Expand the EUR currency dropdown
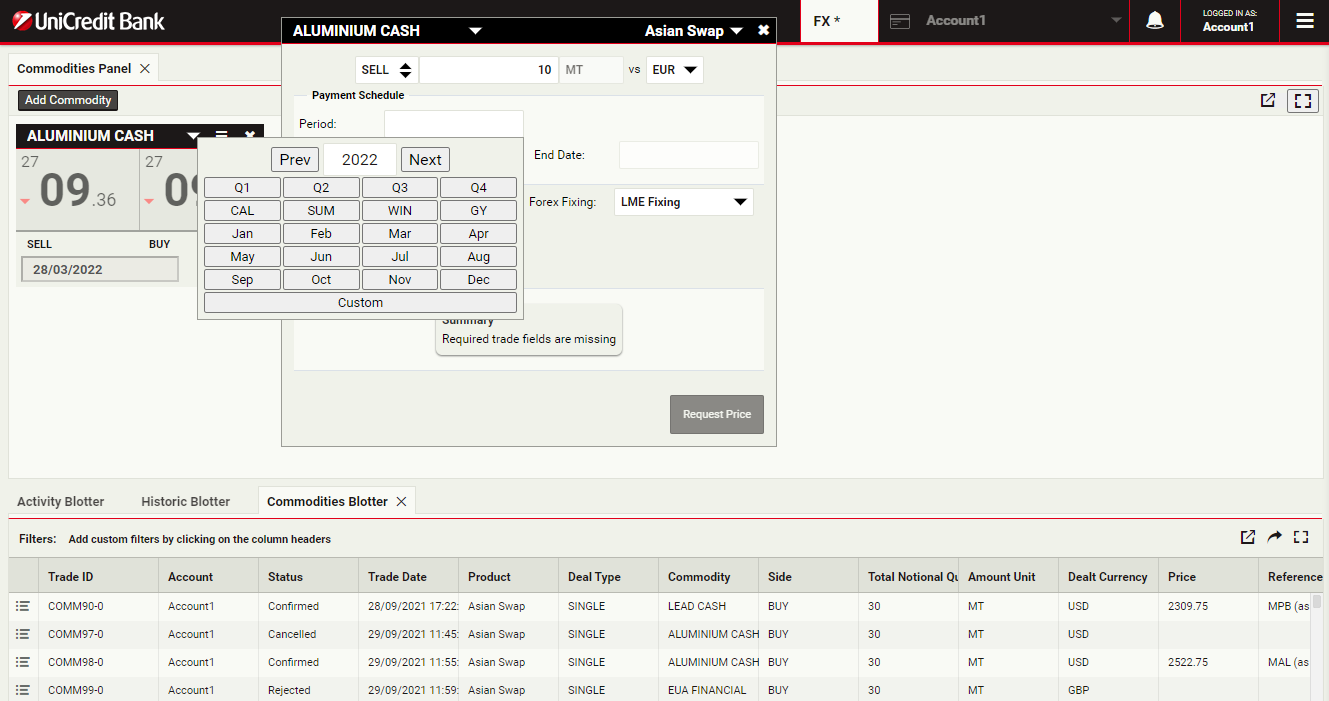This screenshot has height=701, width=1329. point(675,70)
